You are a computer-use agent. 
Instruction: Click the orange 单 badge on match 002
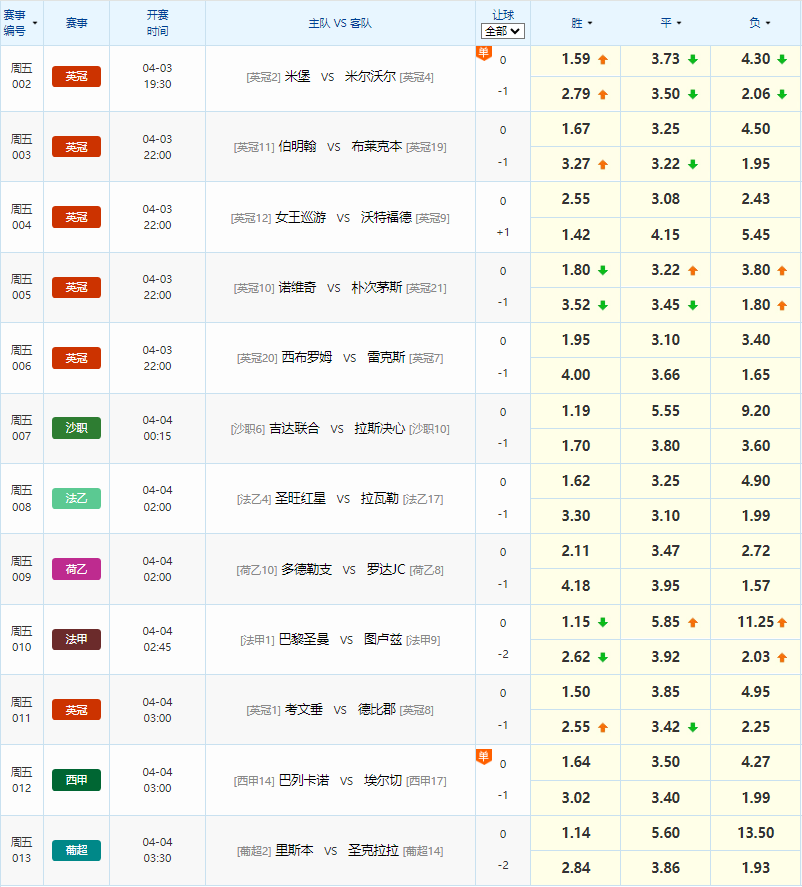484,54
